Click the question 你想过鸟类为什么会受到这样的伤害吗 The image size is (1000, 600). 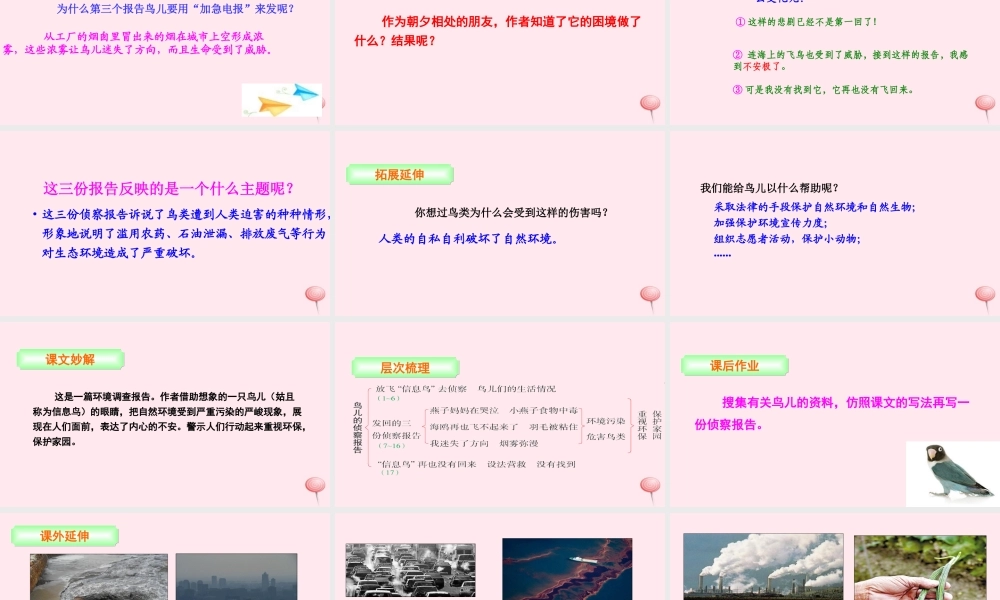tap(511, 212)
